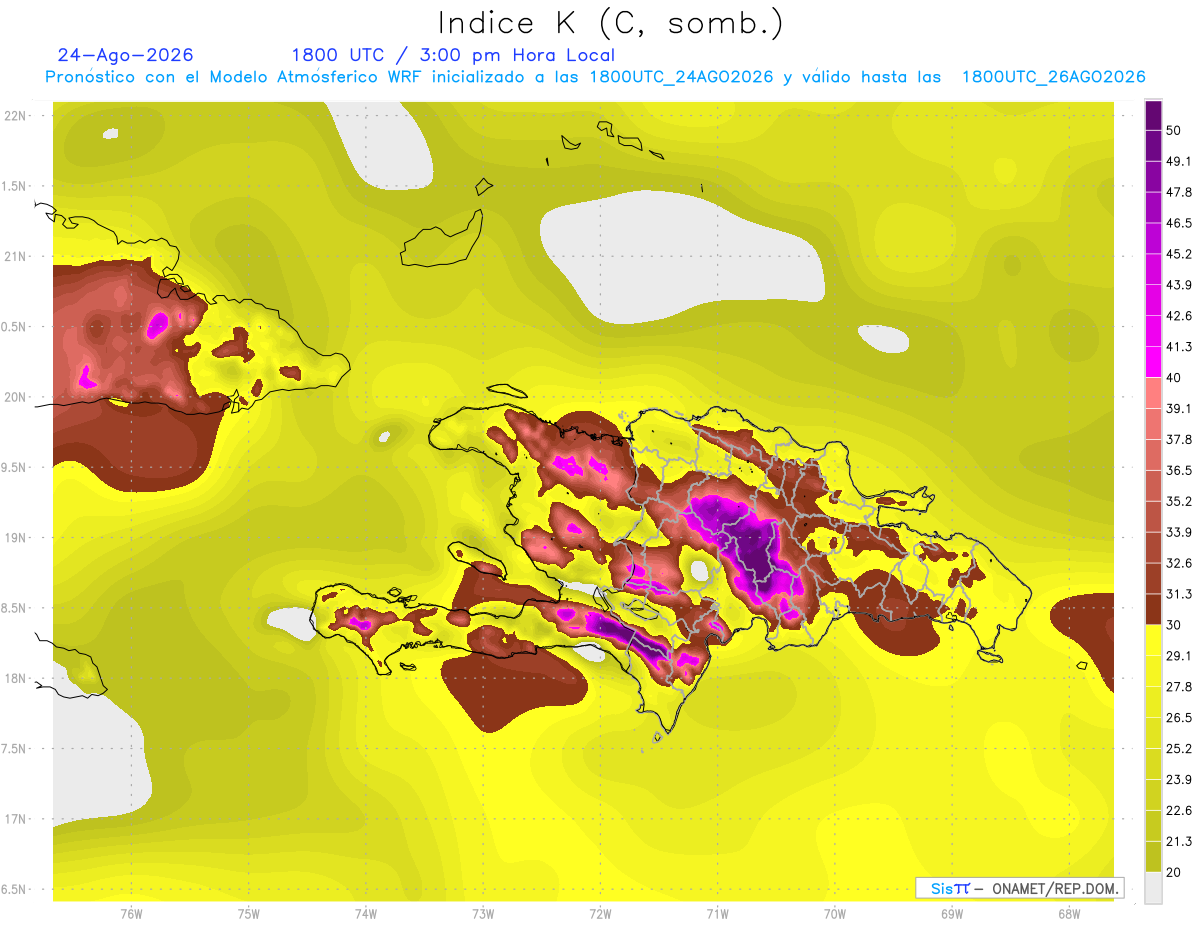Click the legend value 30
The width and height of the screenshot is (1200, 927).
click(x=1174, y=625)
